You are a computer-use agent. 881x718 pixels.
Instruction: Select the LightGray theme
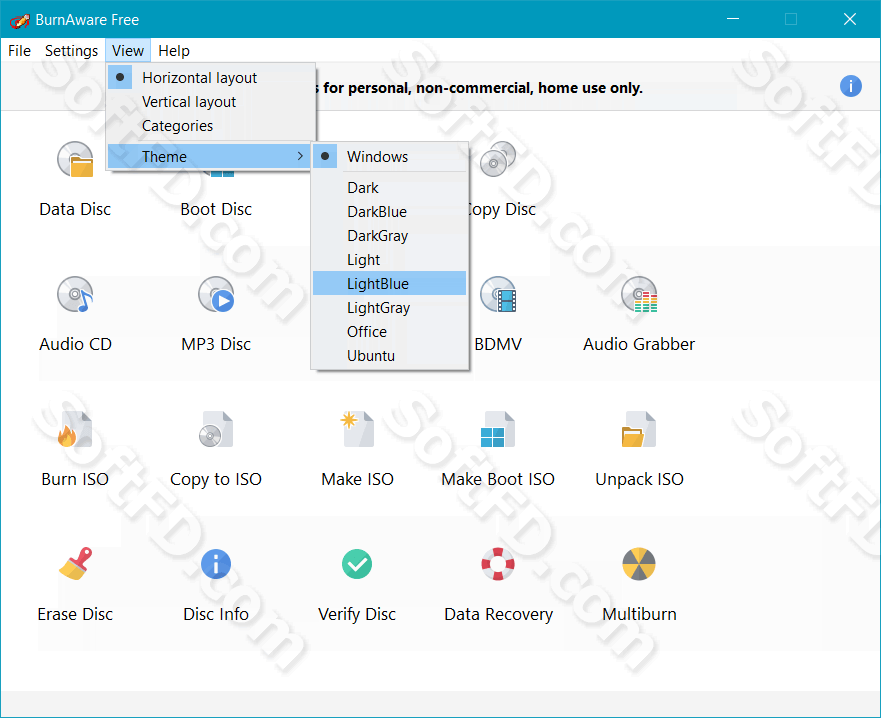point(390,308)
